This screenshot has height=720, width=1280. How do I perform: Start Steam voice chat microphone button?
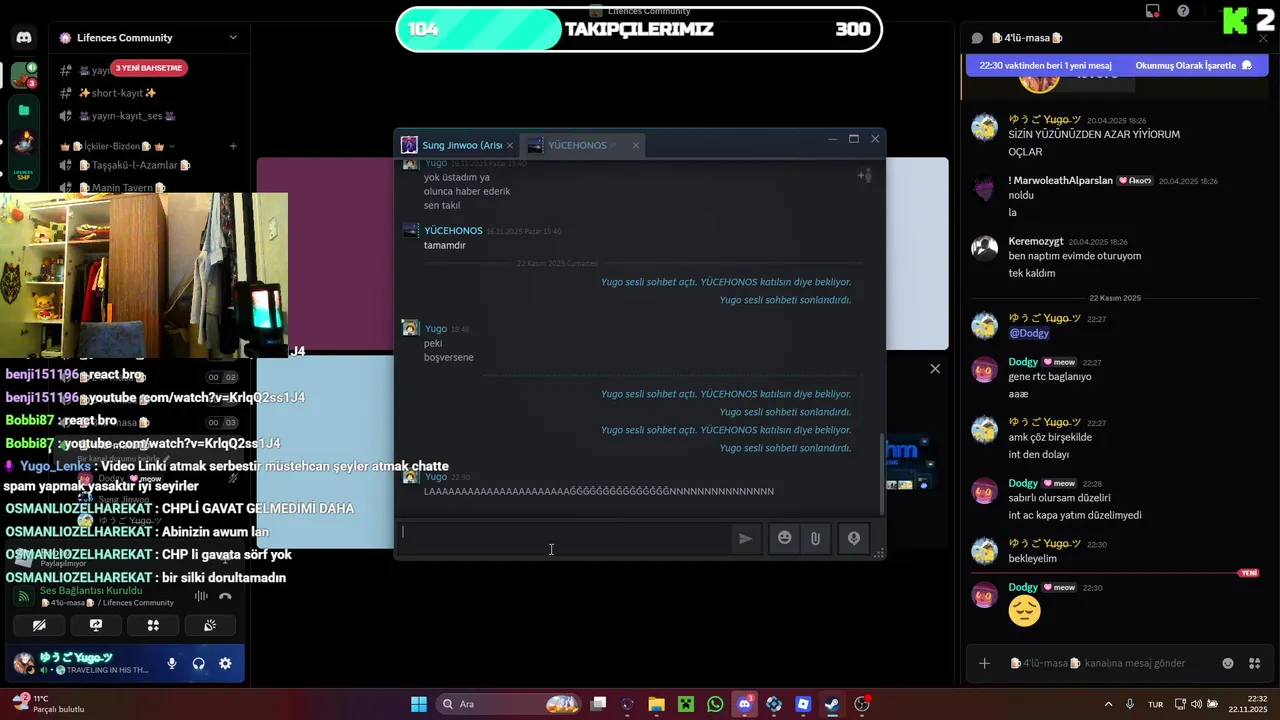pos(854,538)
